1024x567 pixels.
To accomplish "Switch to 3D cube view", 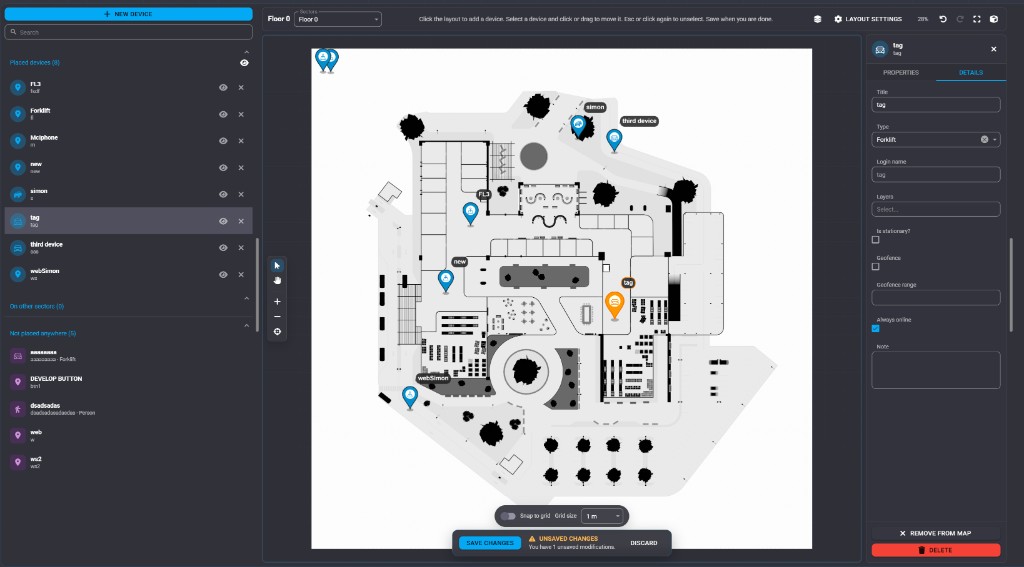I will (994, 19).
